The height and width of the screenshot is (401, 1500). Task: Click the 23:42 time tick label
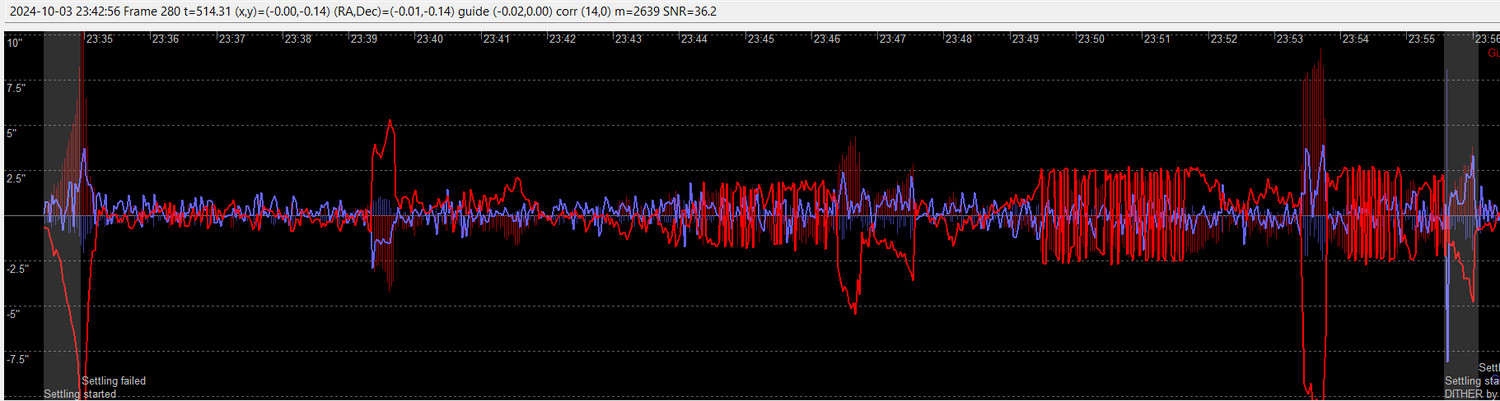(x=562, y=39)
